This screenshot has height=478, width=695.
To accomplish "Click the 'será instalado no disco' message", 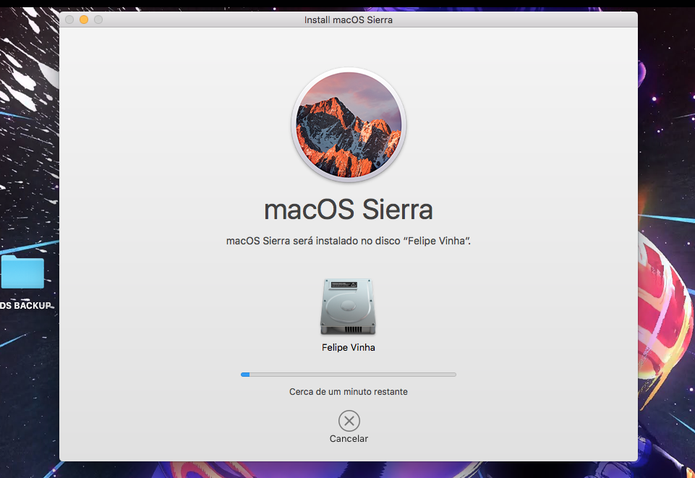I will 348,241.
